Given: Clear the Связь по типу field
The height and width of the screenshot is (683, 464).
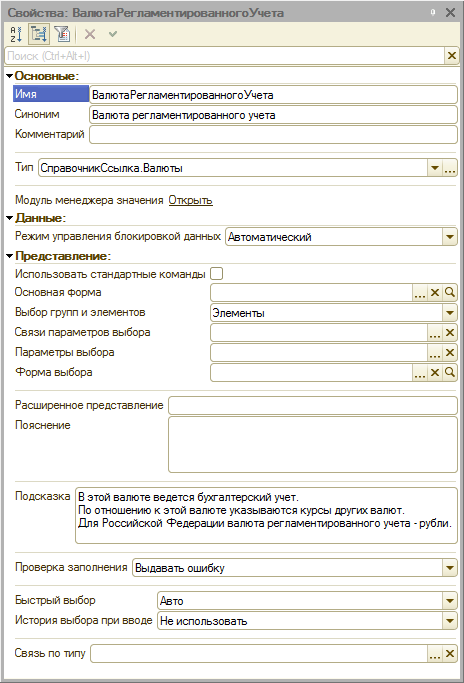Looking at the screenshot, I should point(450,654).
